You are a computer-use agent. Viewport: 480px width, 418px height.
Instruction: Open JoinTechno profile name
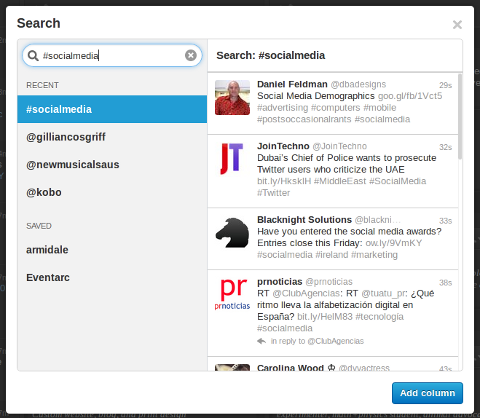283,146
